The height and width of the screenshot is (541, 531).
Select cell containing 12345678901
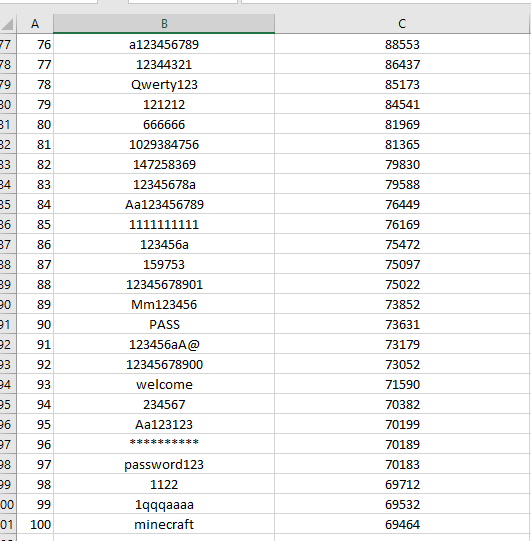coord(164,284)
